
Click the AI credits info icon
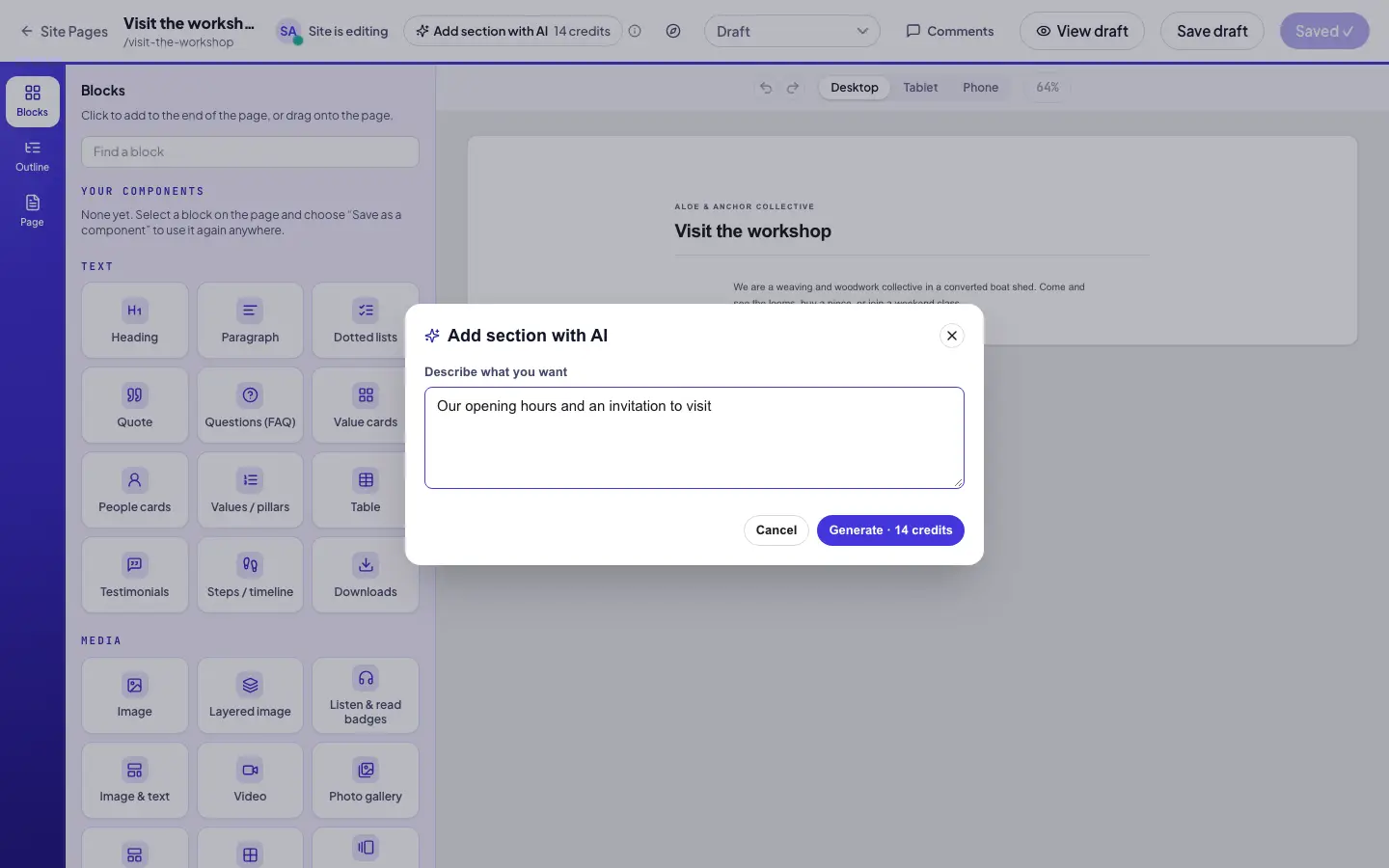pyautogui.click(x=635, y=31)
